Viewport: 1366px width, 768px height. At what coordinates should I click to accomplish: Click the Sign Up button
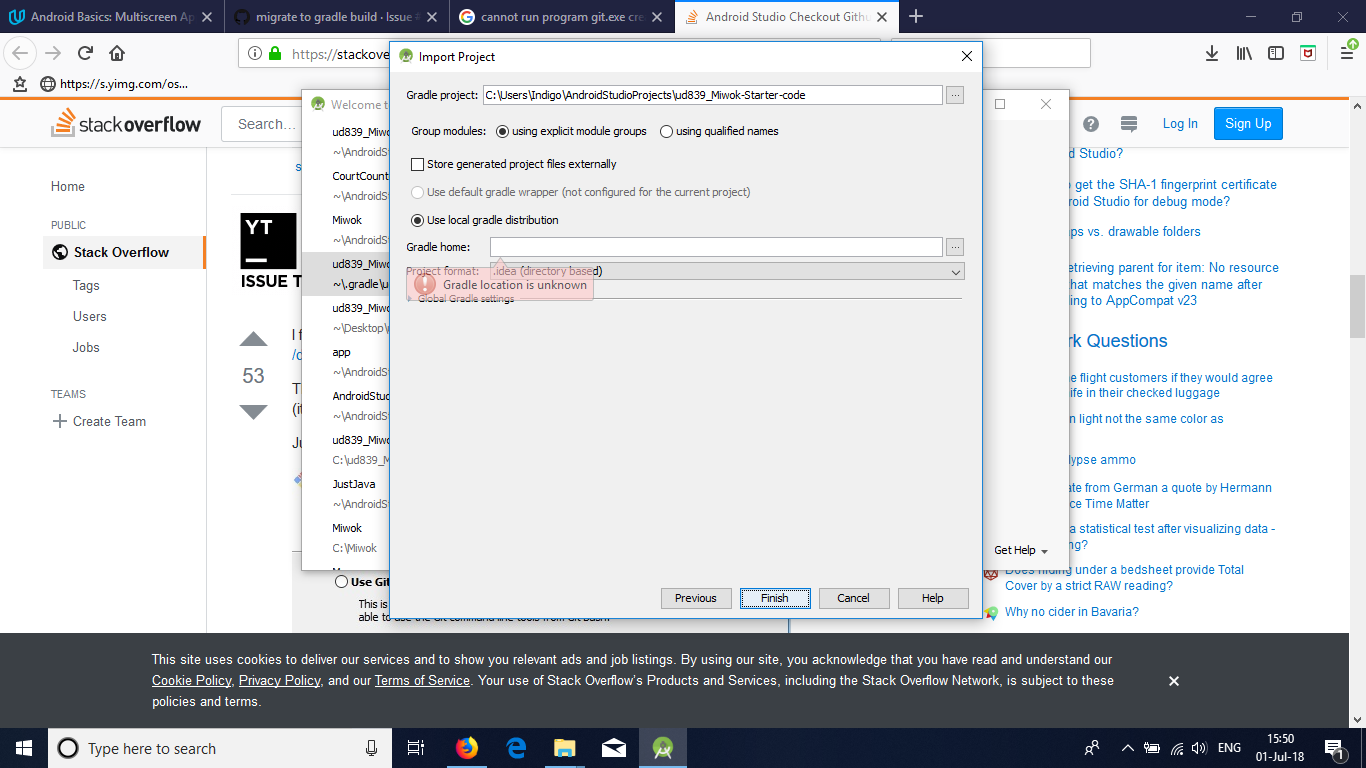pyautogui.click(x=1247, y=123)
